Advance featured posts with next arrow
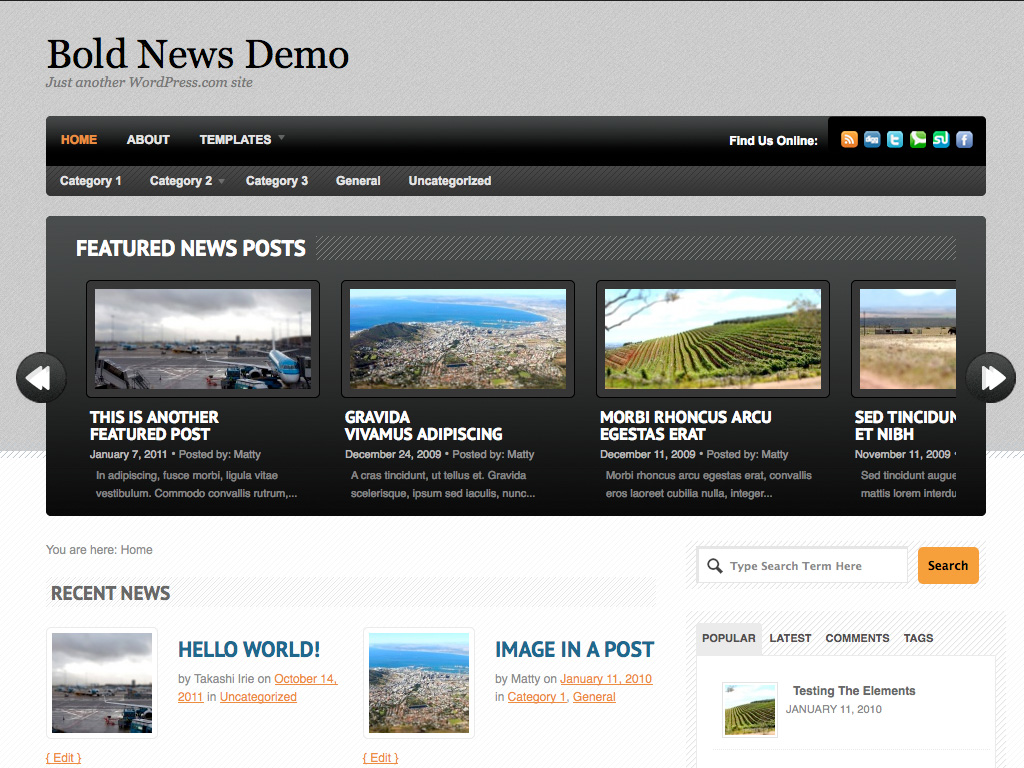The height and width of the screenshot is (768, 1024). (x=991, y=378)
